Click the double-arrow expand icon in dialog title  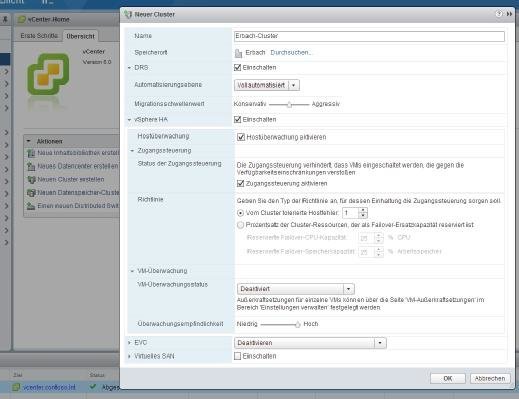509,14
